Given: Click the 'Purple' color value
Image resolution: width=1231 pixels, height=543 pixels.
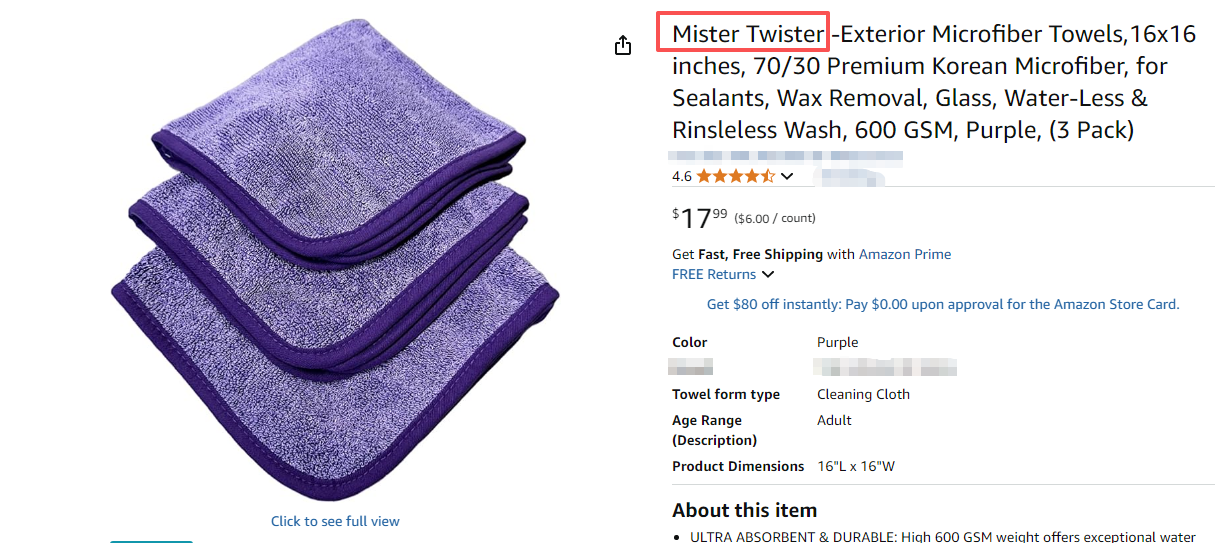Looking at the screenshot, I should coord(838,342).
